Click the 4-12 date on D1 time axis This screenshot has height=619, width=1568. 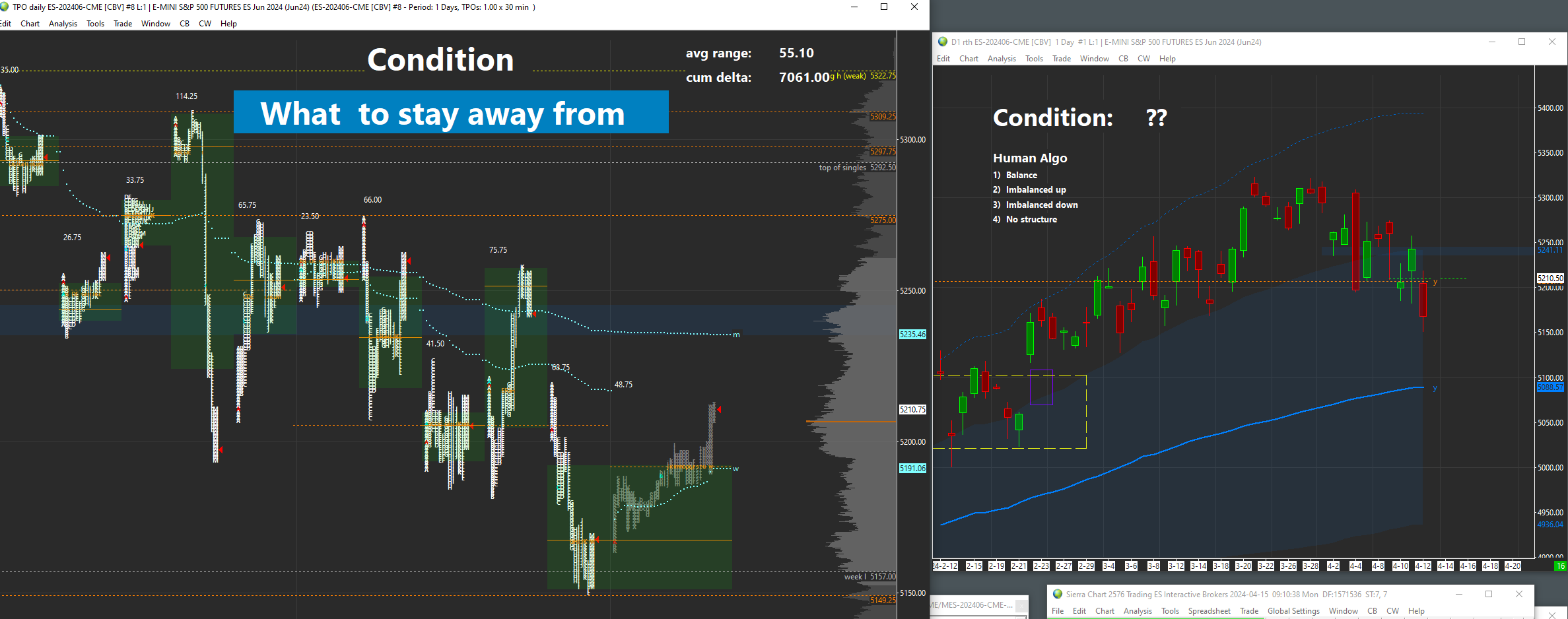1423,566
